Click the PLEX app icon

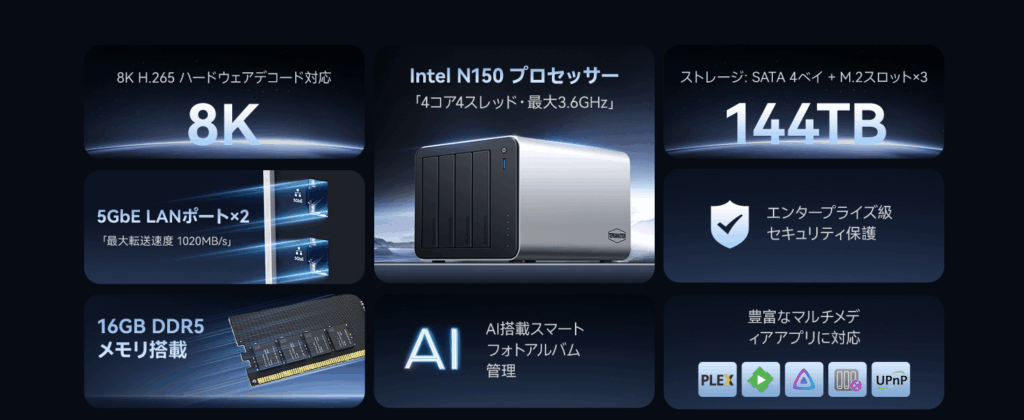coord(717,380)
